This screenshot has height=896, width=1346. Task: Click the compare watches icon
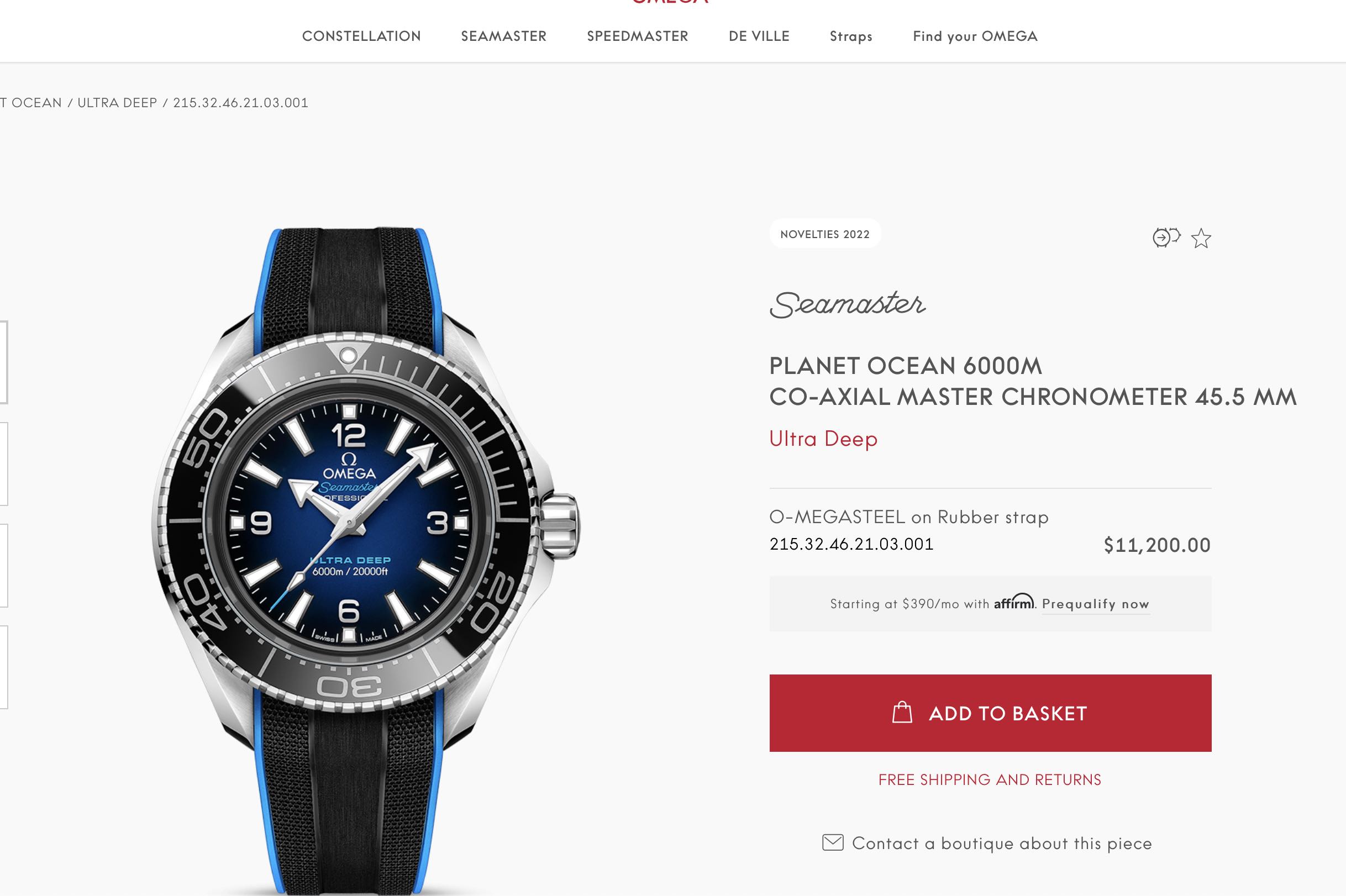[1166, 237]
